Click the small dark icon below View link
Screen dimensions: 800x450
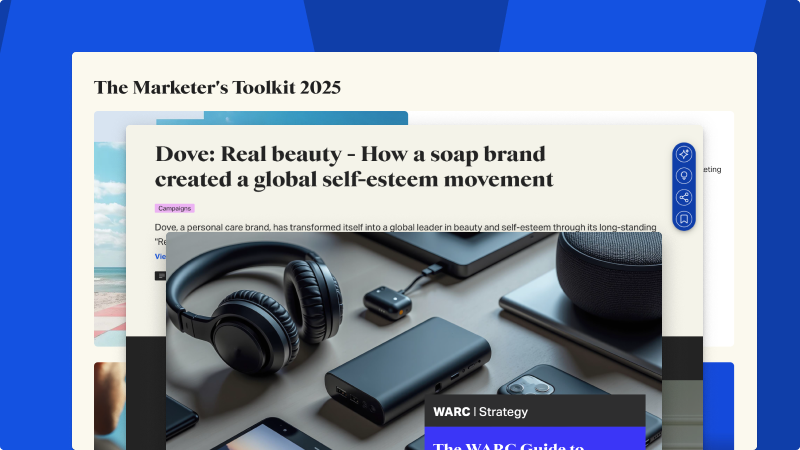tap(160, 276)
